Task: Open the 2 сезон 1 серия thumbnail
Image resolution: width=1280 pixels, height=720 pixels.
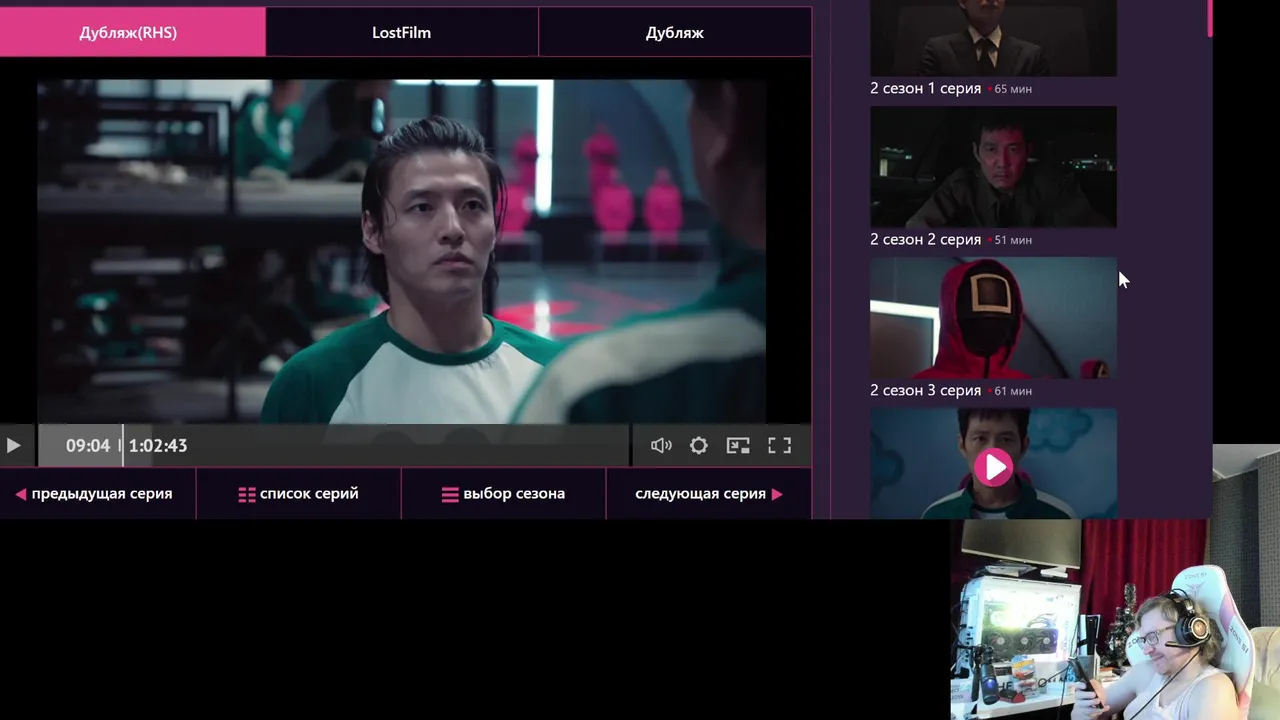Action: 993,38
